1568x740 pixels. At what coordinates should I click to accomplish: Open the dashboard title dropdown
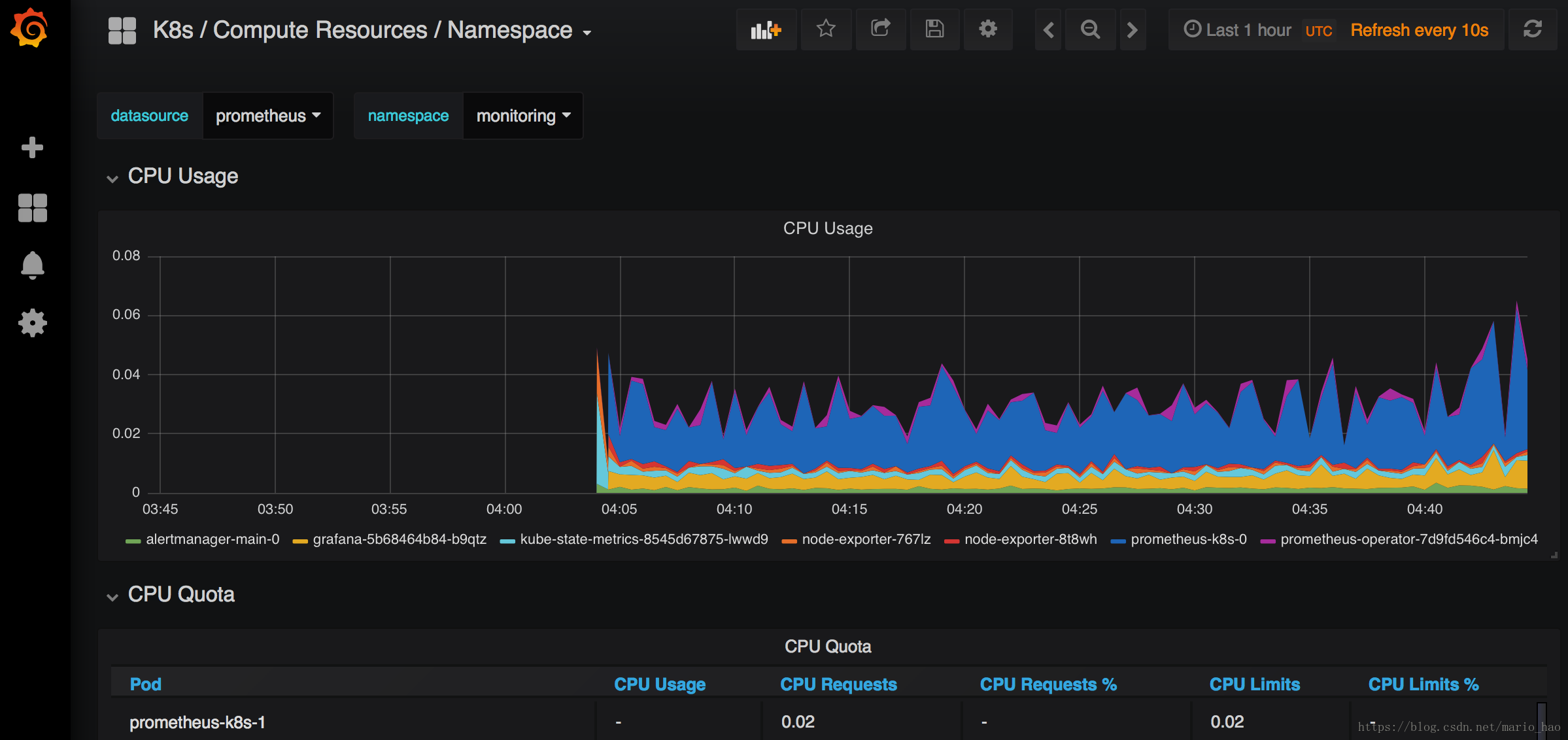pyautogui.click(x=373, y=30)
